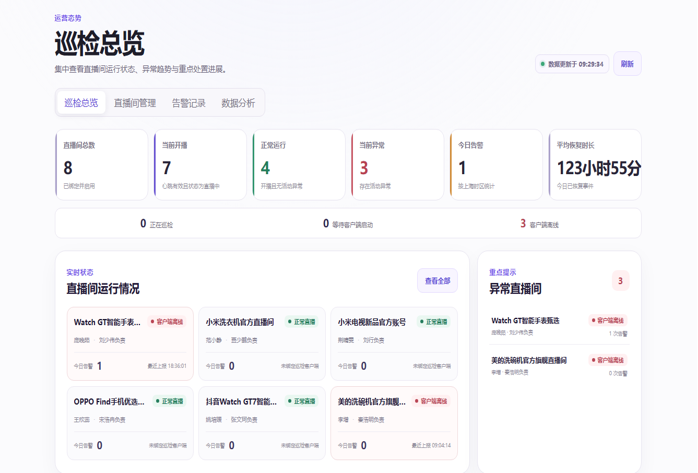Click the 巡检总览 page title
The image size is (698, 473).
point(100,43)
